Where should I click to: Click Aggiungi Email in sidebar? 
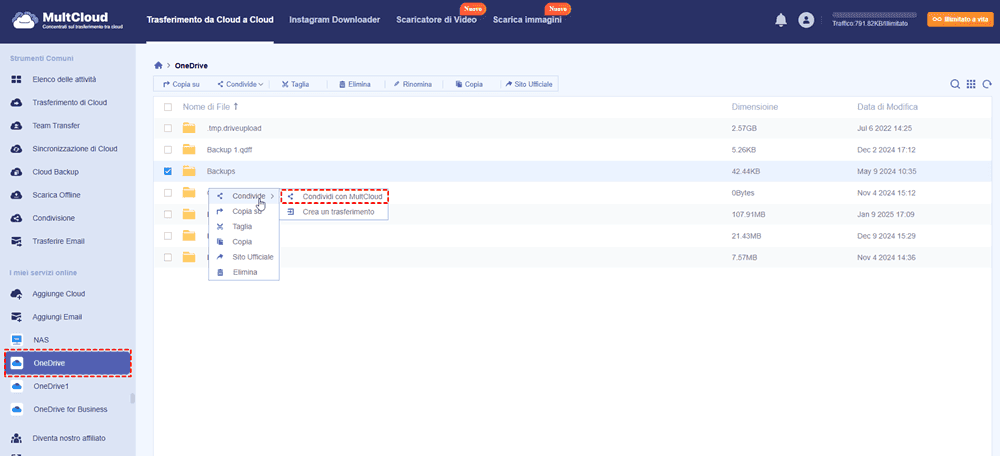tap(57, 317)
